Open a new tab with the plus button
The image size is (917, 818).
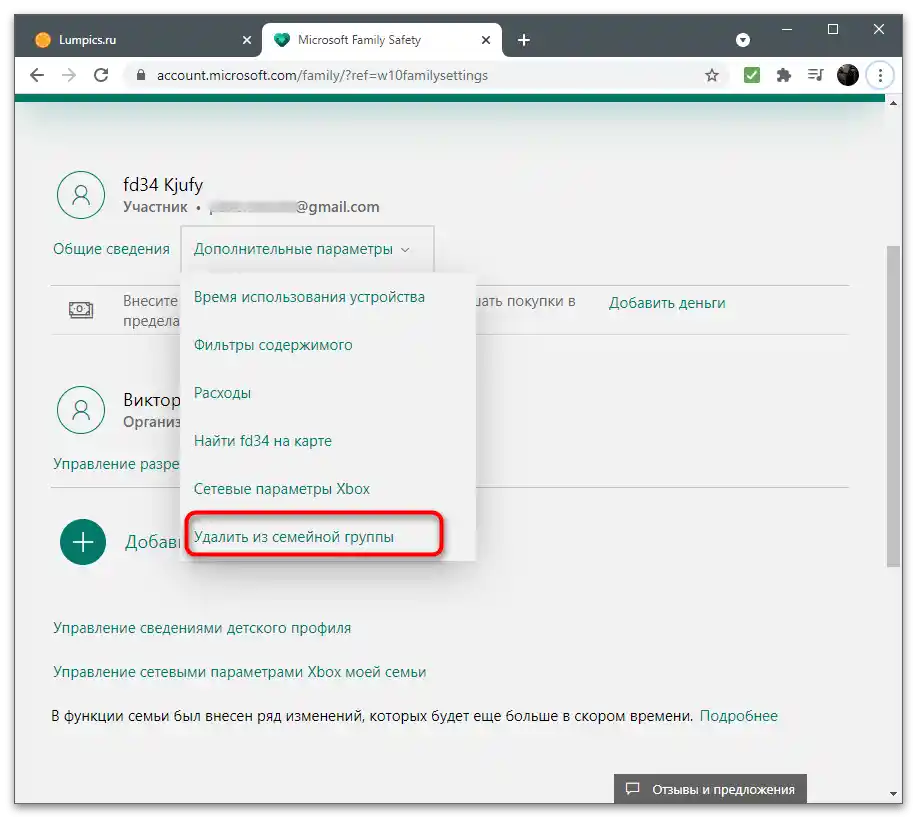pos(524,40)
